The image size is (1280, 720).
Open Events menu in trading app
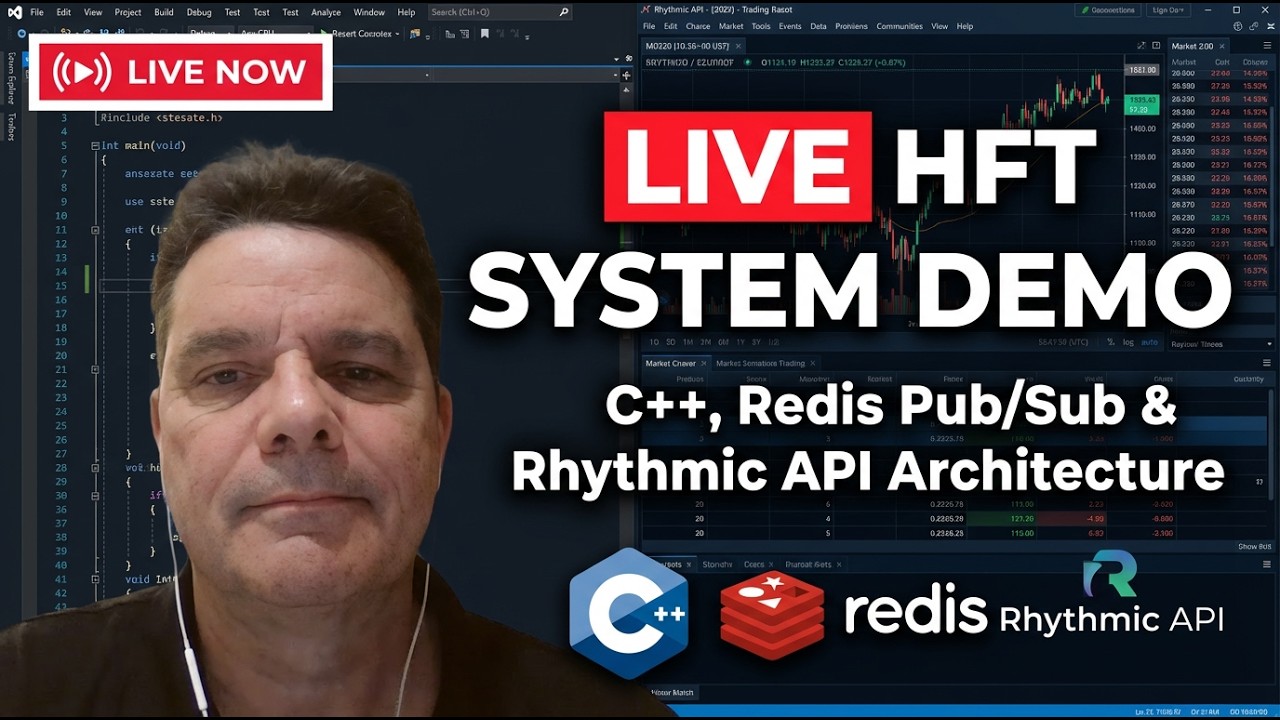tap(790, 26)
